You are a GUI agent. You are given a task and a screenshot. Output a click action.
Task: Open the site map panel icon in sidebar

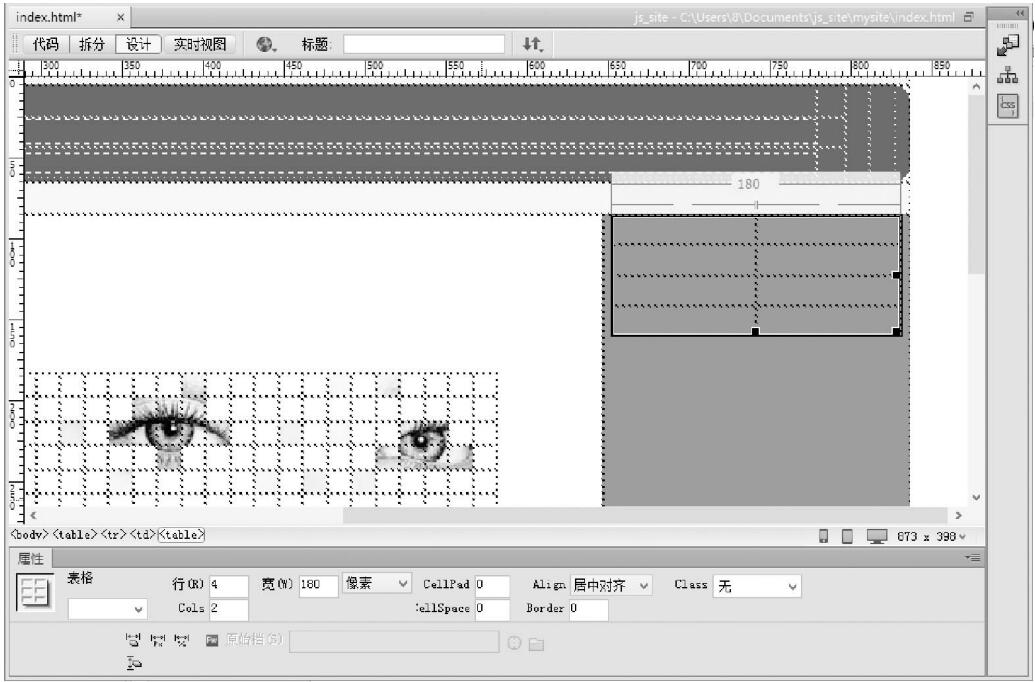point(1008,75)
